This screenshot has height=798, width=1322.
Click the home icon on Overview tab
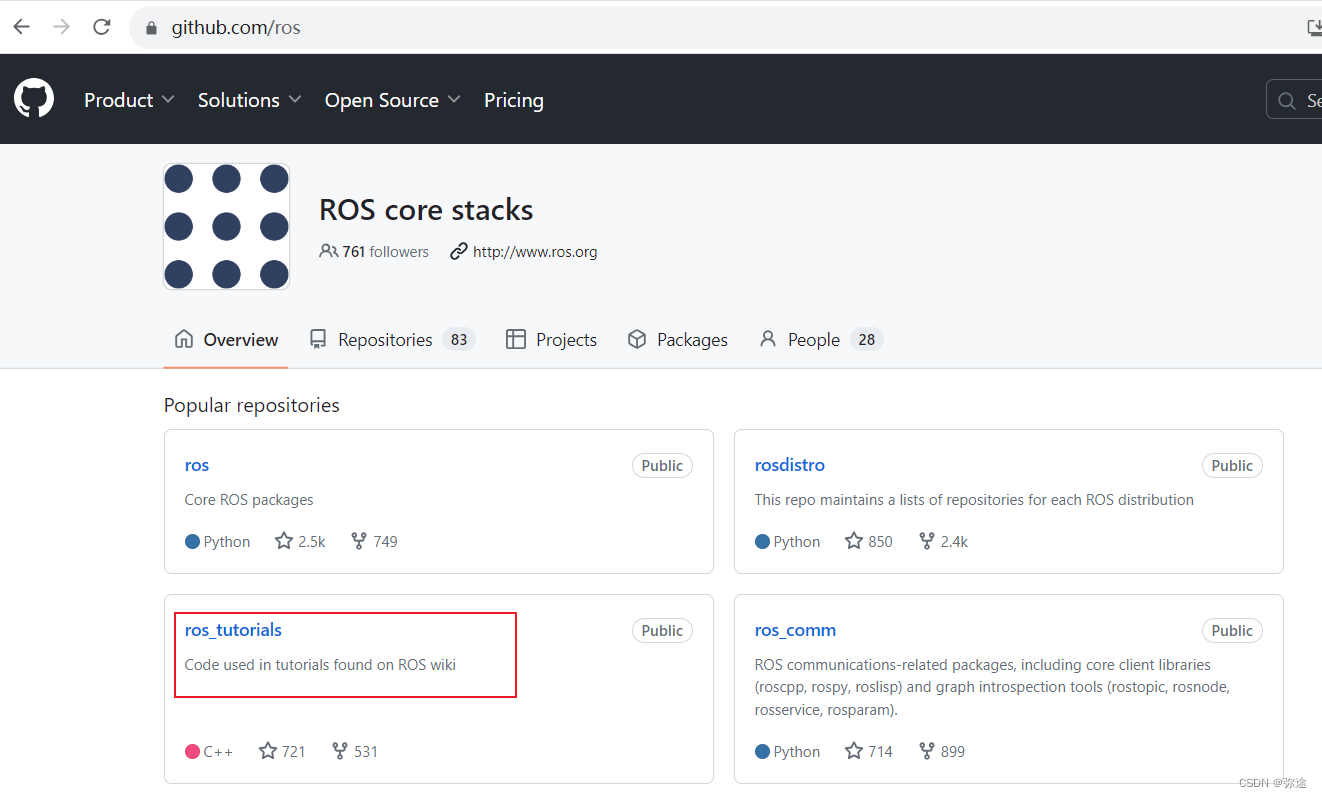click(184, 339)
